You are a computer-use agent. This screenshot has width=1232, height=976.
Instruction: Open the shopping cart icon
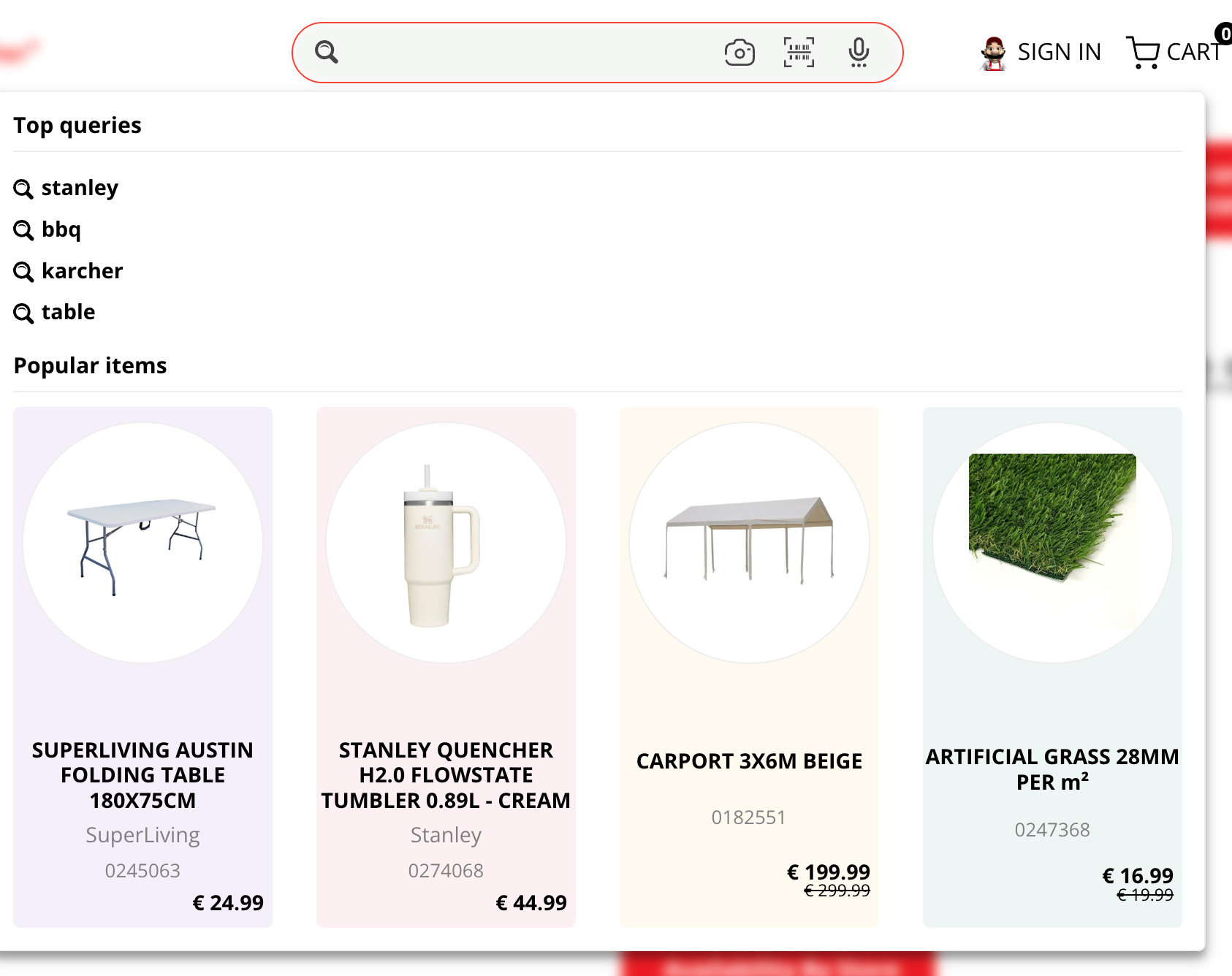[x=1143, y=53]
